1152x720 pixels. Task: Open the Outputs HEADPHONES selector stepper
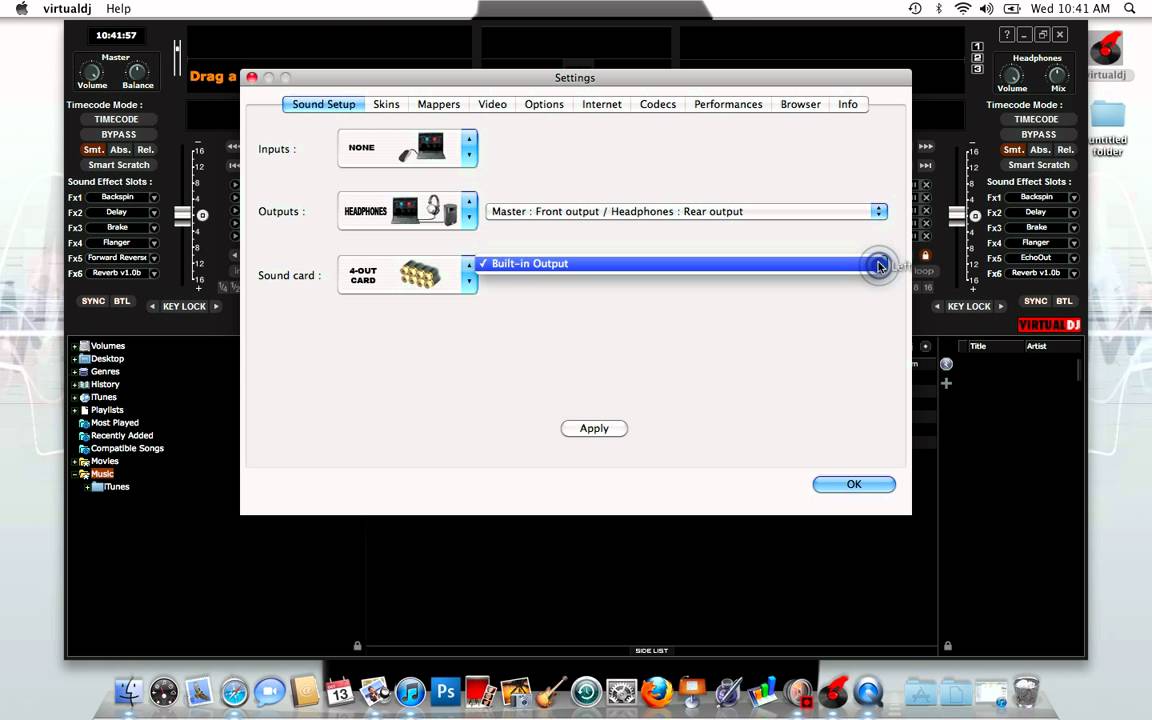tap(469, 211)
